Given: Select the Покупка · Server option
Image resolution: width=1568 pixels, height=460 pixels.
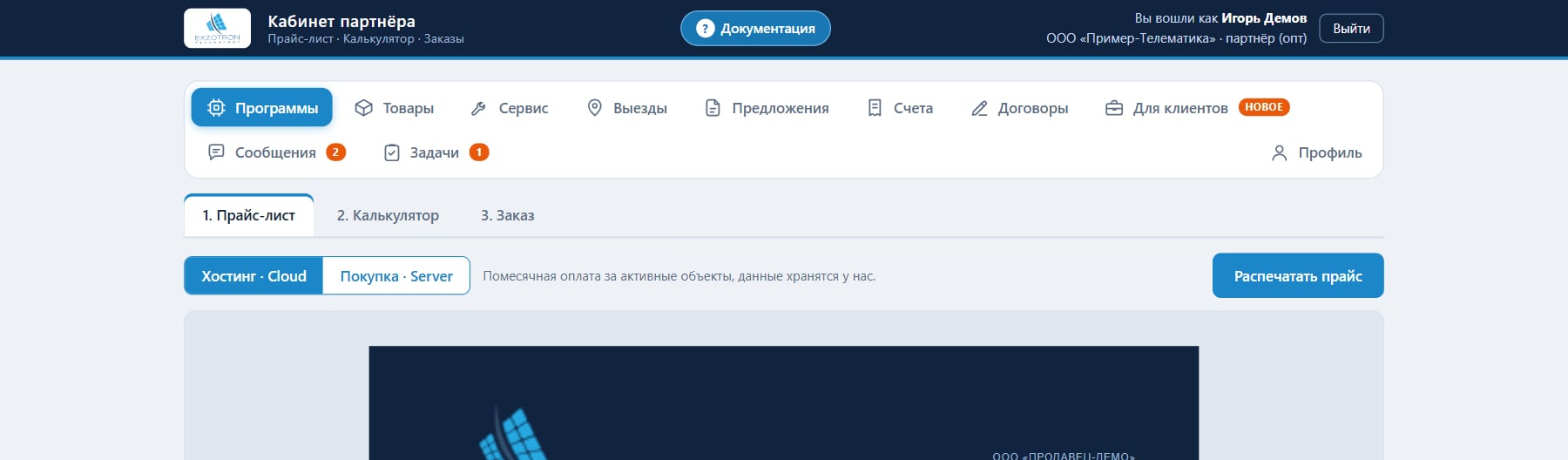Looking at the screenshot, I should coord(396,276).
